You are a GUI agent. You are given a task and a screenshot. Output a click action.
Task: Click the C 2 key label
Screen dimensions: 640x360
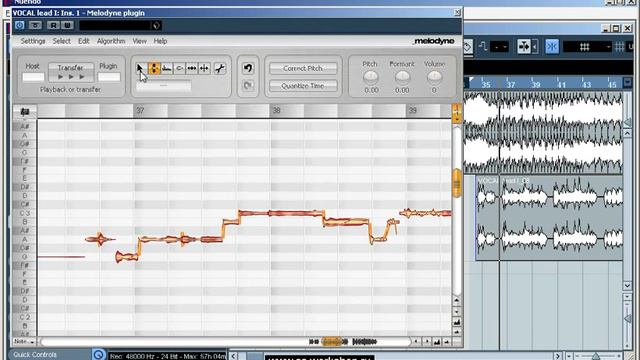click(24, 317)
